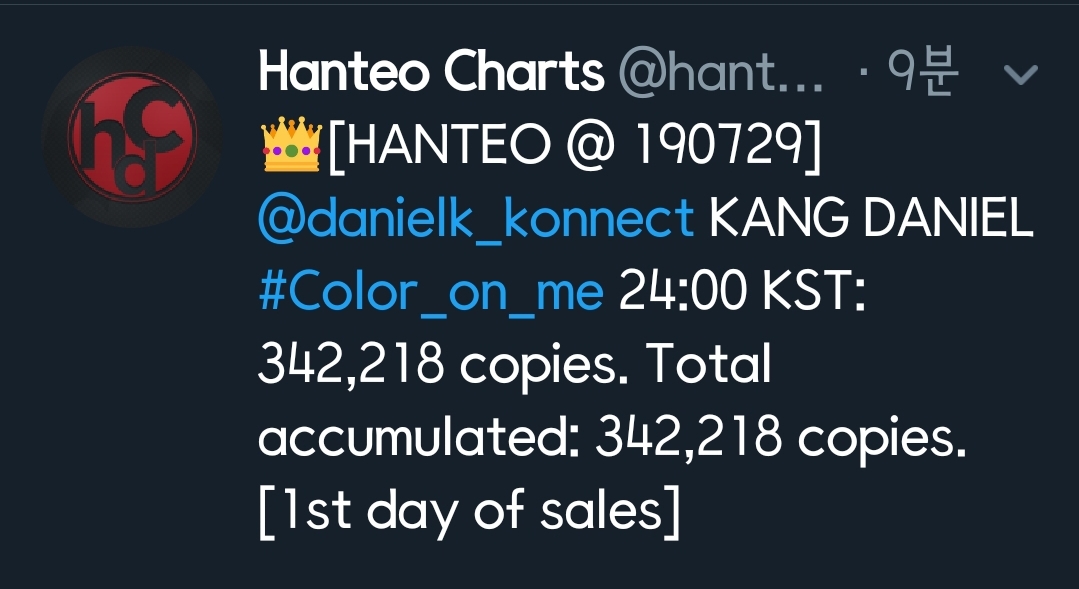Click the "KANG DANIEL" artist name text
The width and height of the screenshot is (1079, 589).
pos(870,220)
